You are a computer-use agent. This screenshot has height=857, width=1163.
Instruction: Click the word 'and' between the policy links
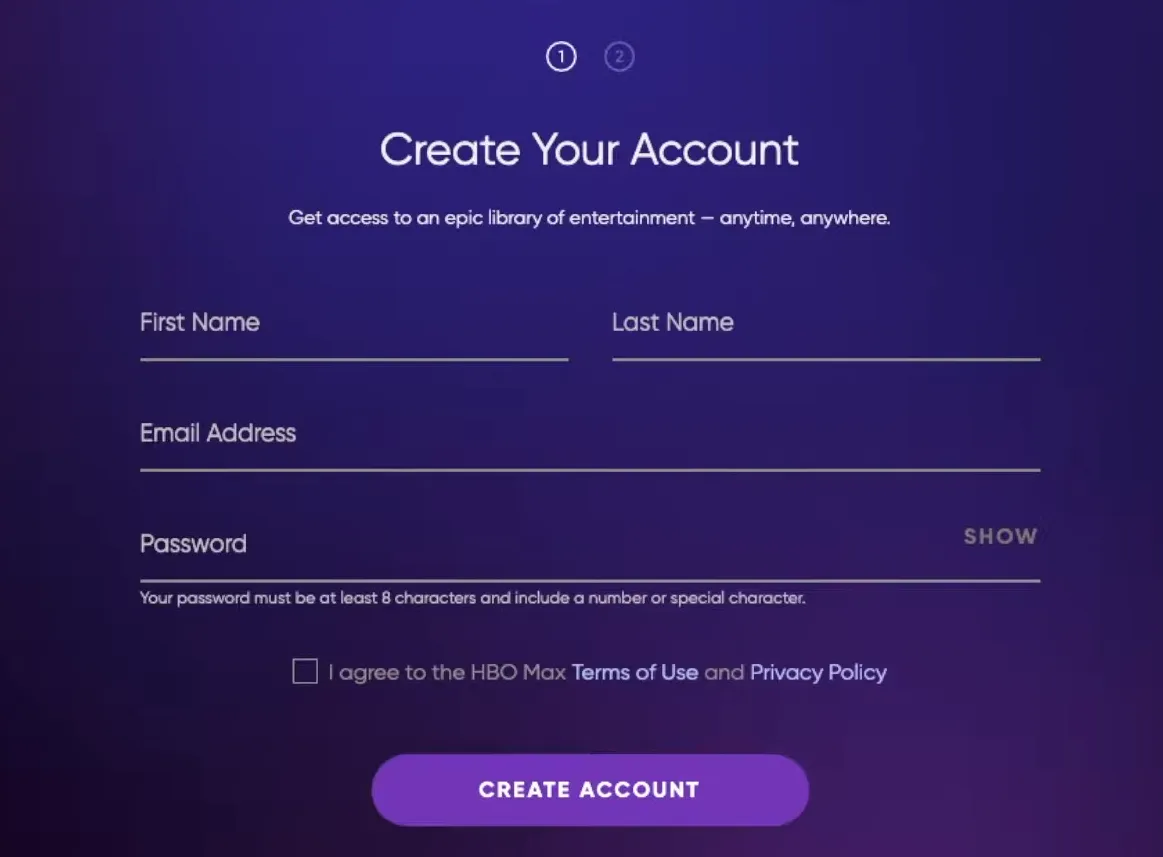(x=724, y=672)
